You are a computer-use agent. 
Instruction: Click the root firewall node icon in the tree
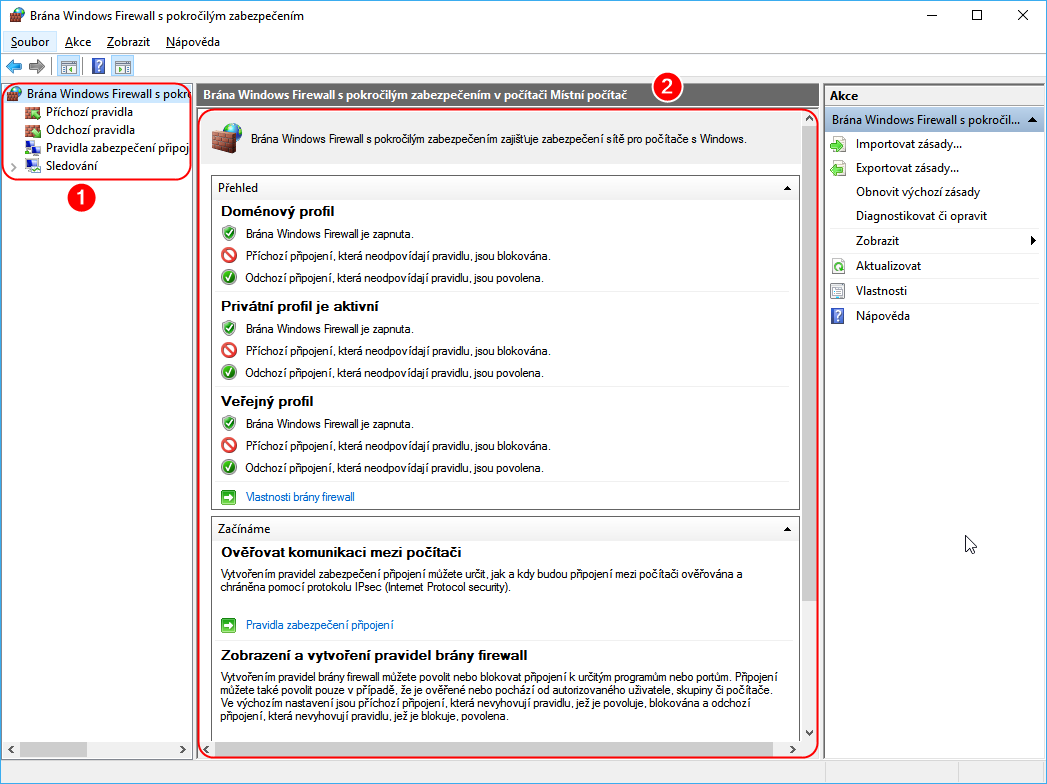point(14,94)
